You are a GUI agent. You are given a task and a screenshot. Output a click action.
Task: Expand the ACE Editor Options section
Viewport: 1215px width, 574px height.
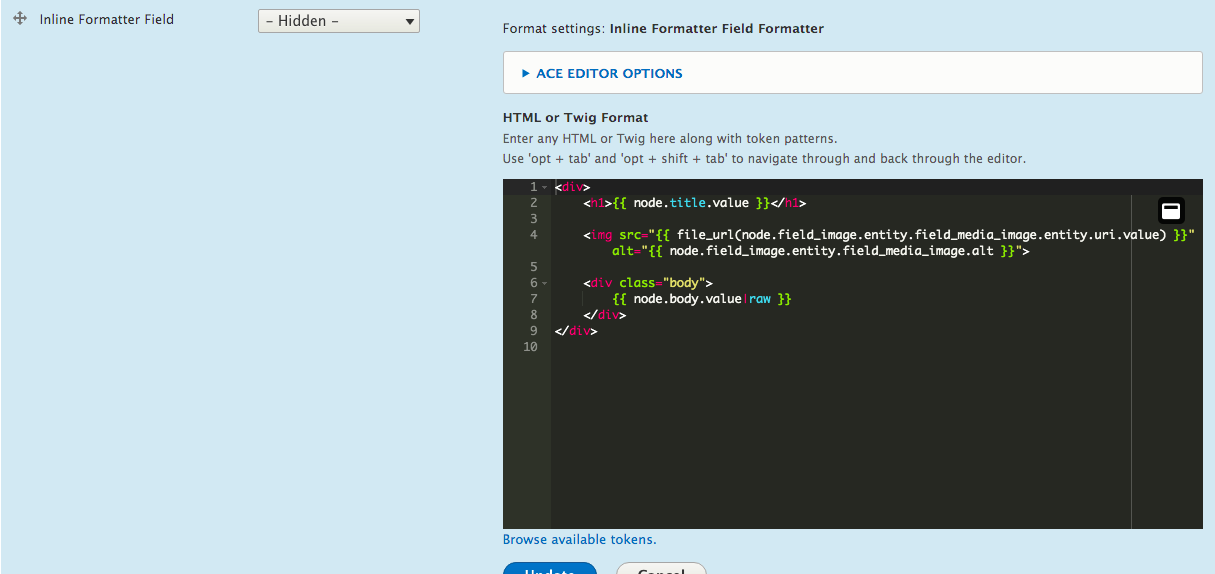coord(609,73)
